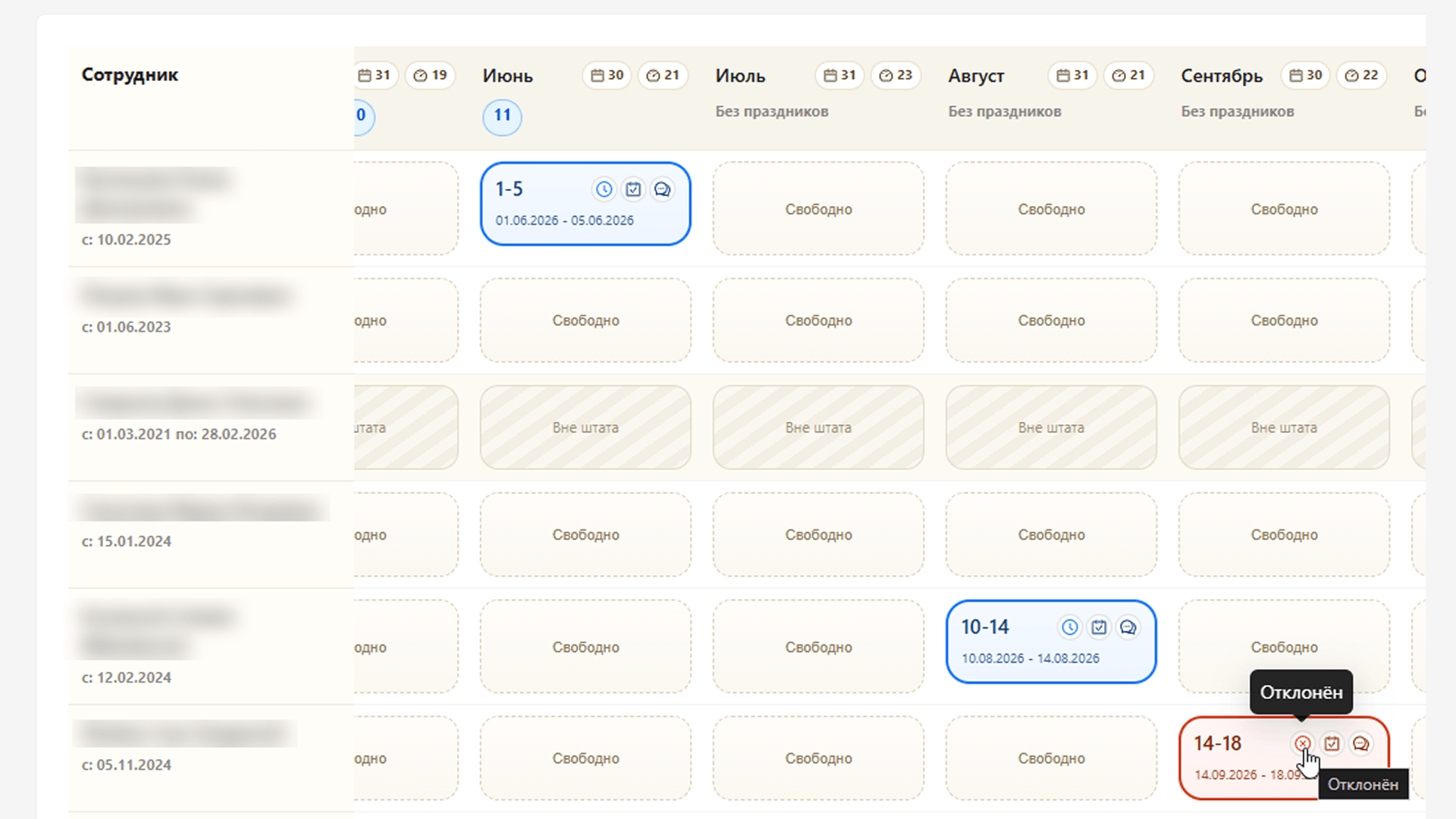Image resolution: width=1456 pixels, height=819 pixels.
Task: Click employee start date 'с: 01.06.2023'
Action: 127,327
